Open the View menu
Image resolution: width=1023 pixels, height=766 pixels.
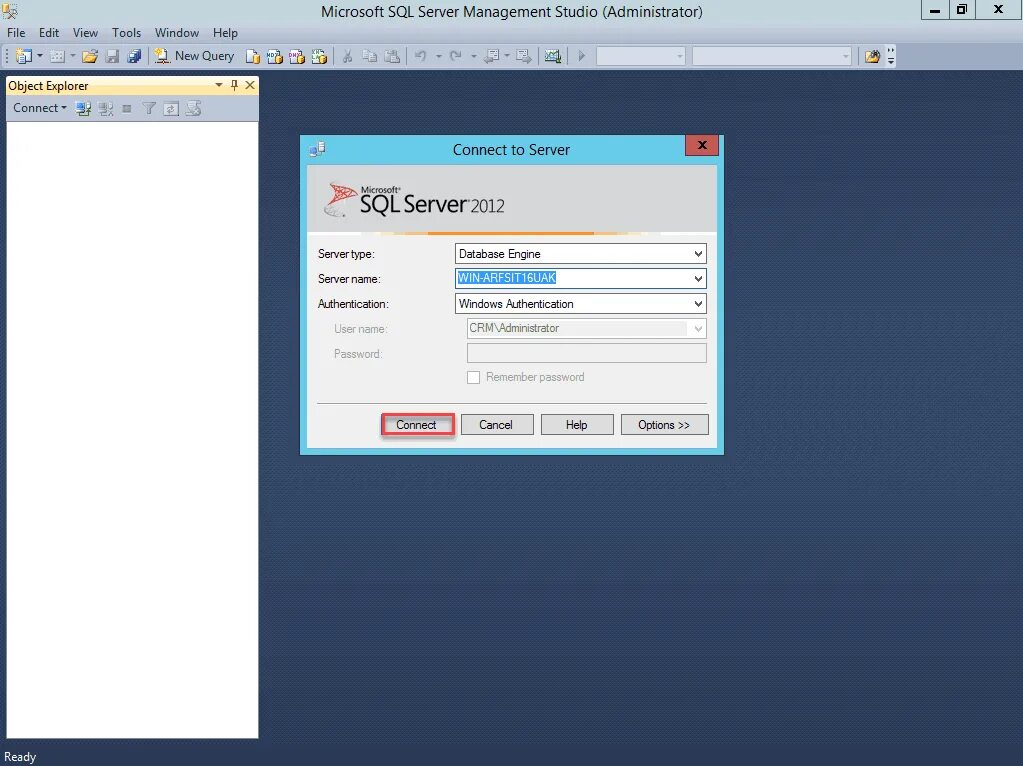point(85,33)
